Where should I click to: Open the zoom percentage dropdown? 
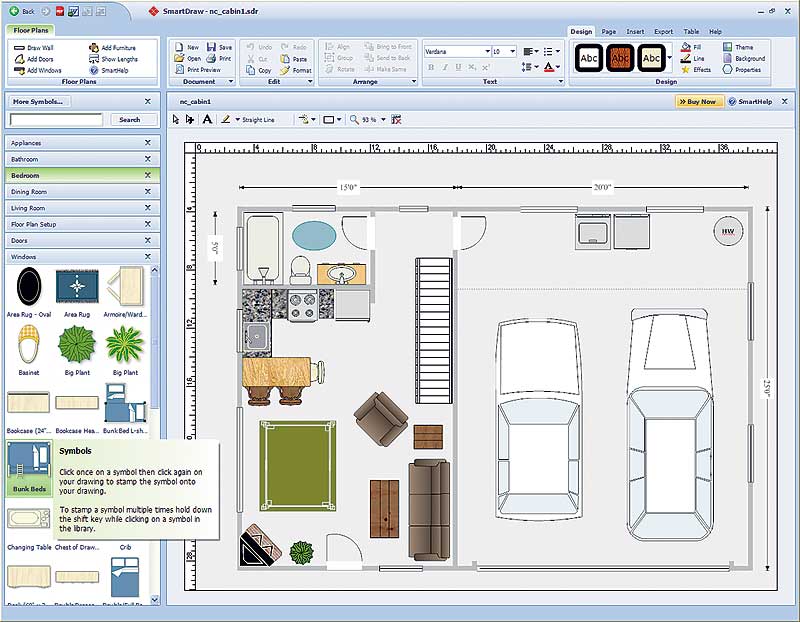(x=383, y=119)
